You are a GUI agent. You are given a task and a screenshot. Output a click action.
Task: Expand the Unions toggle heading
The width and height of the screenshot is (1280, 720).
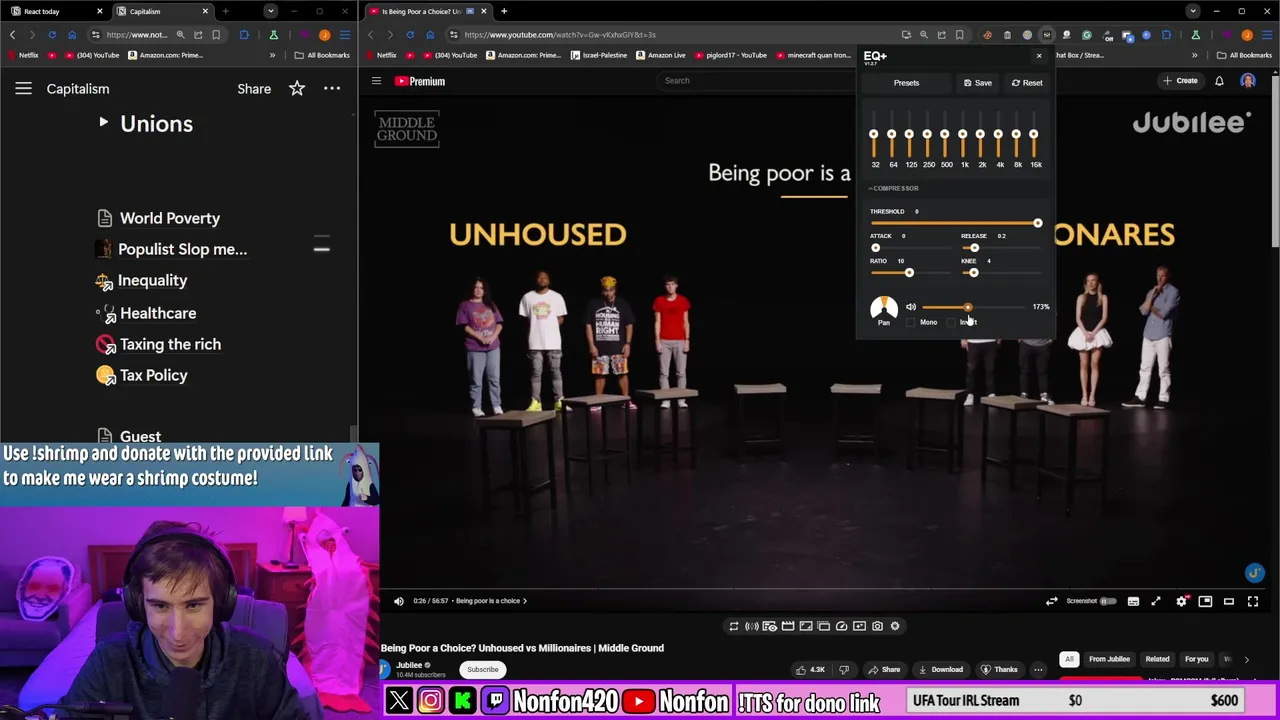103,123
